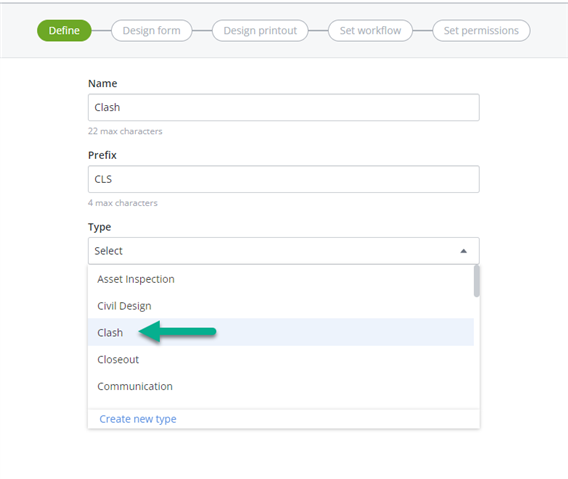The width and height of the screenshot is (568, 479).
Task: Choose Communication from the dropdown
Action: 281,386
